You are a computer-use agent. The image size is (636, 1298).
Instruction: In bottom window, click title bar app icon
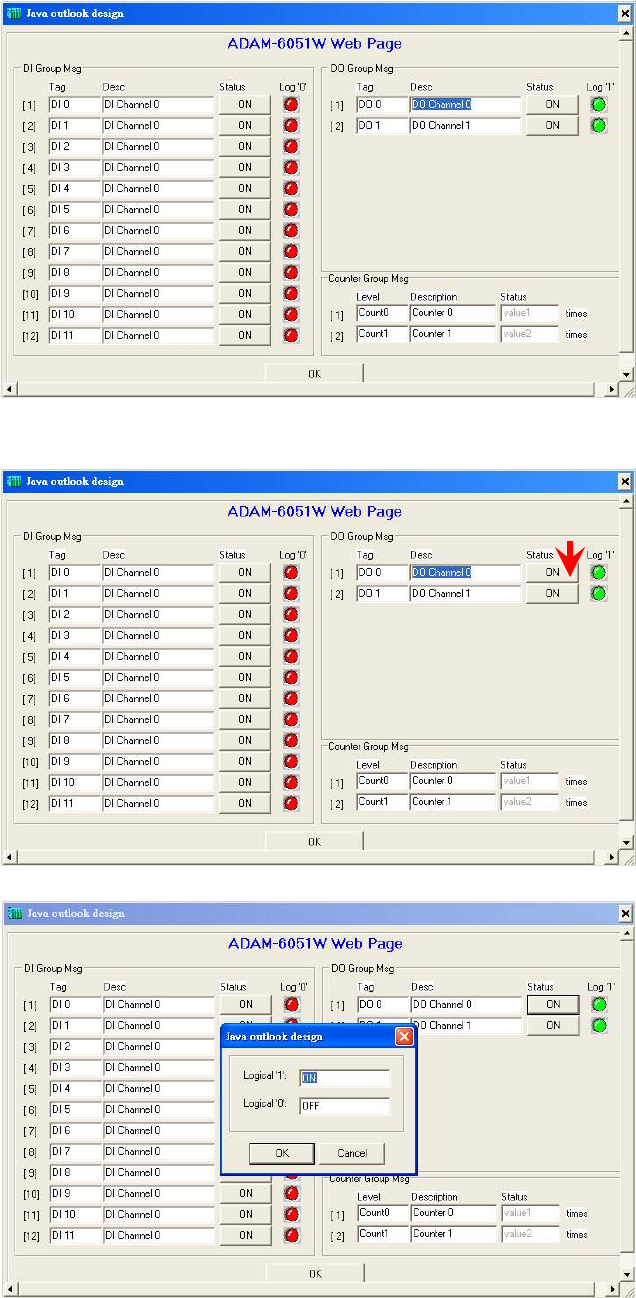[14, 913]
